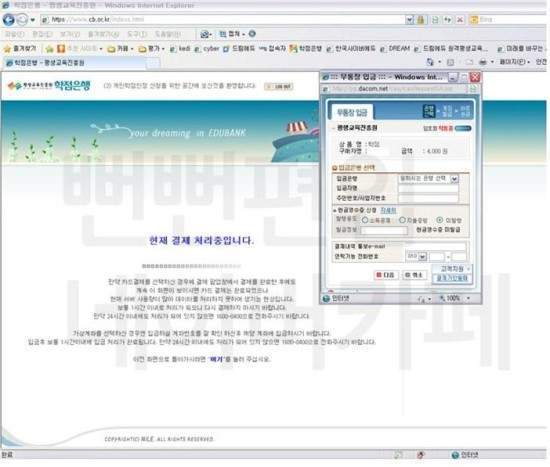Click the 주민번호/사업자번호 input field
Image resolution: width=550 pixels, height=467 pixels.
428,198
